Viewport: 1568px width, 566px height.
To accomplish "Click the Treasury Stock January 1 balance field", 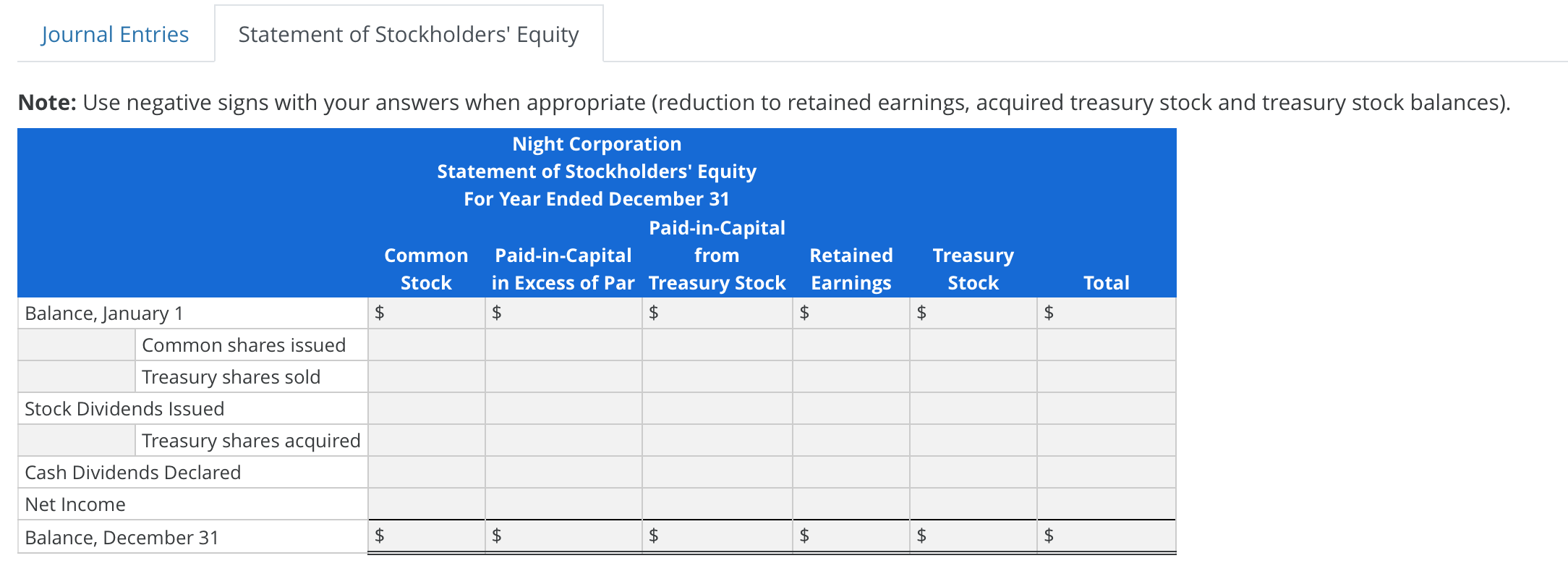I will (973, 313).
